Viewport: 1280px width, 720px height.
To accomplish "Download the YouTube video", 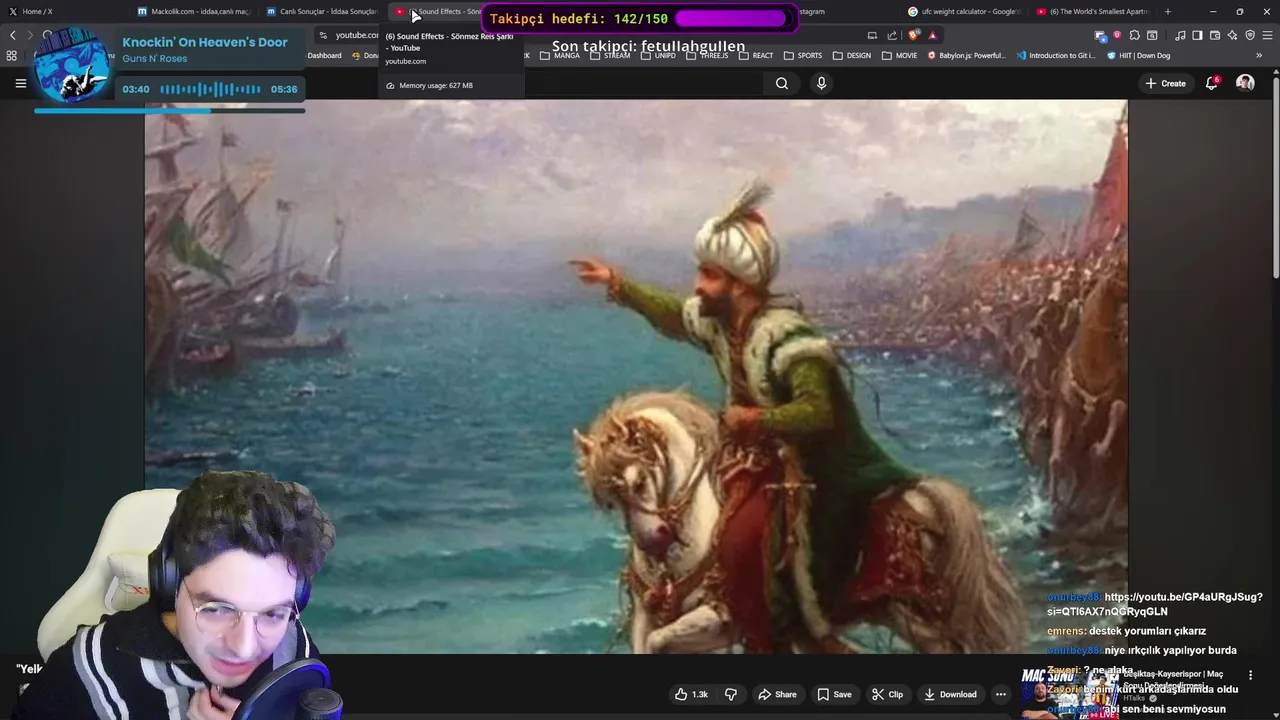I will [950, 694].
